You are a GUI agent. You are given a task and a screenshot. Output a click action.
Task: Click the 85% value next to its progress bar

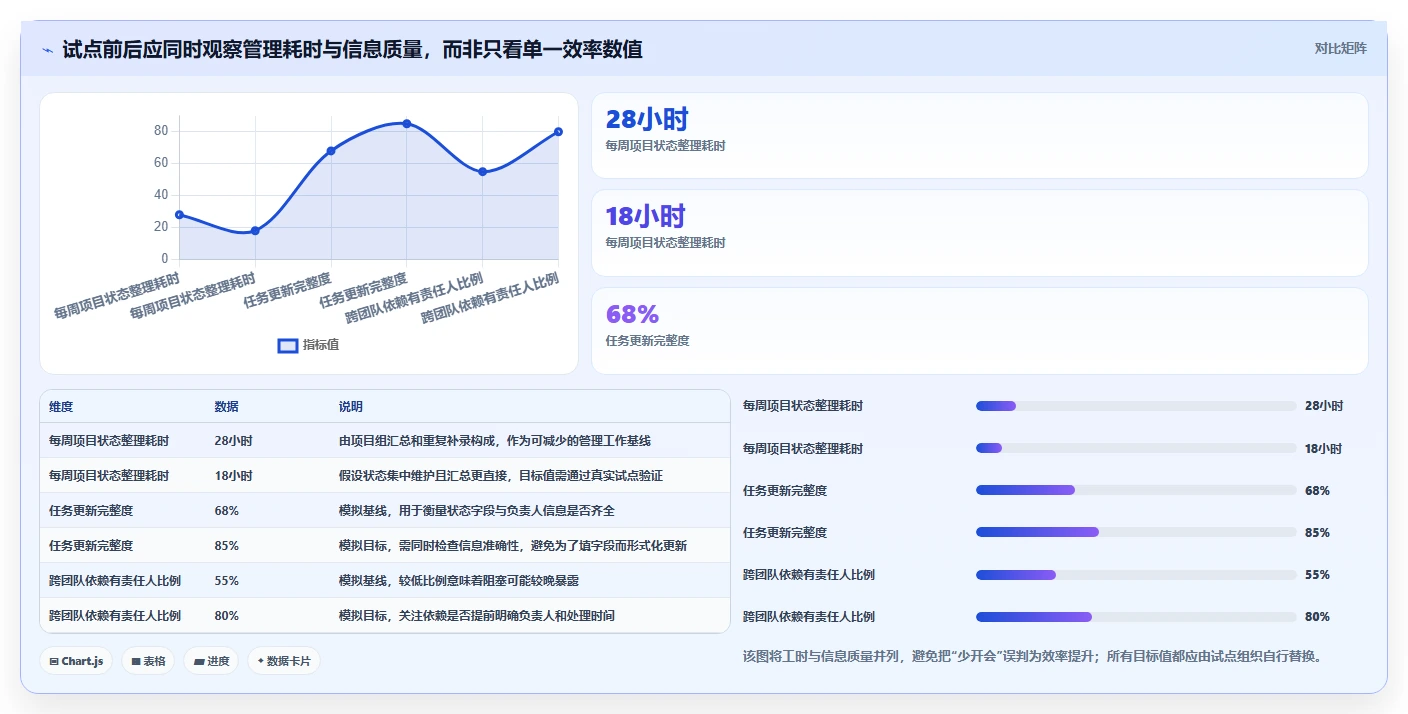tap(1317, 533)
